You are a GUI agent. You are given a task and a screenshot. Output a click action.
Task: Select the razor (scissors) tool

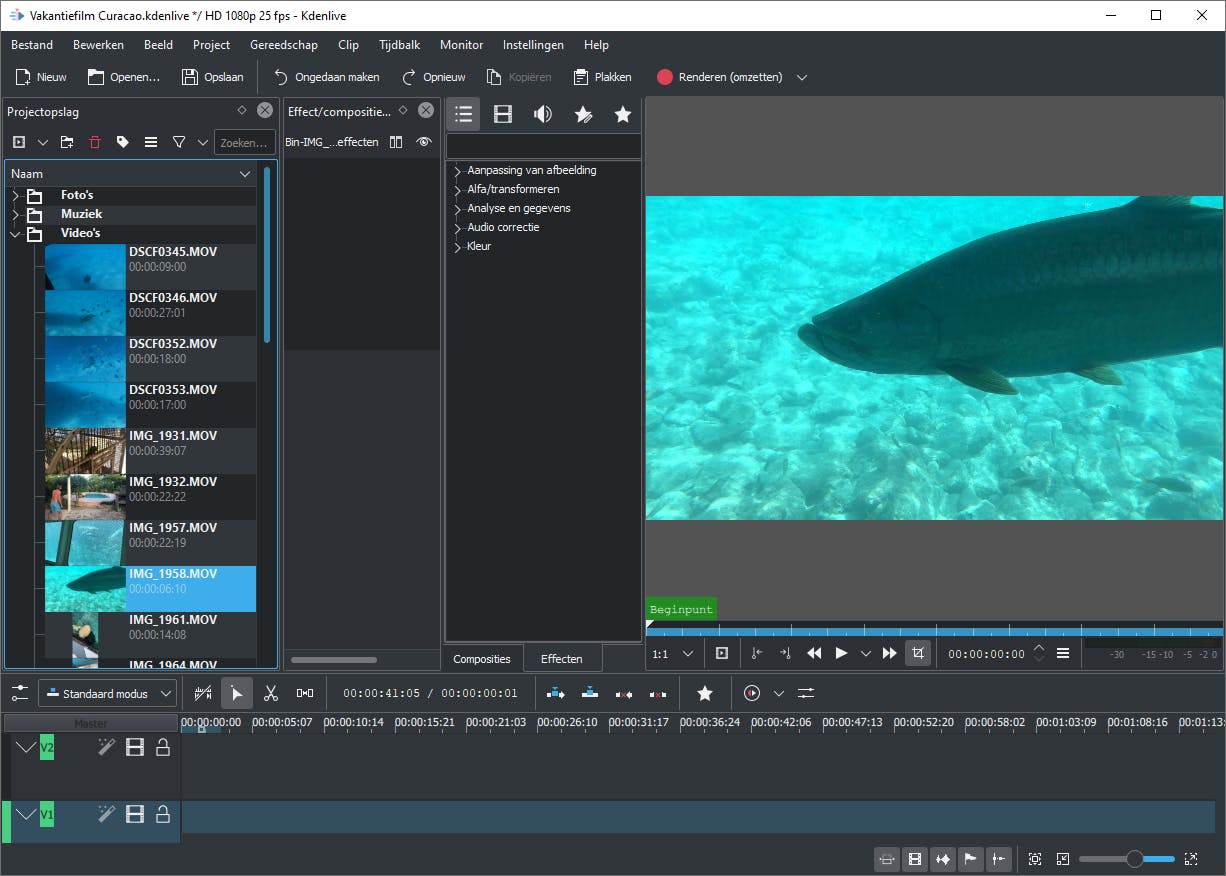click(270, 693)
